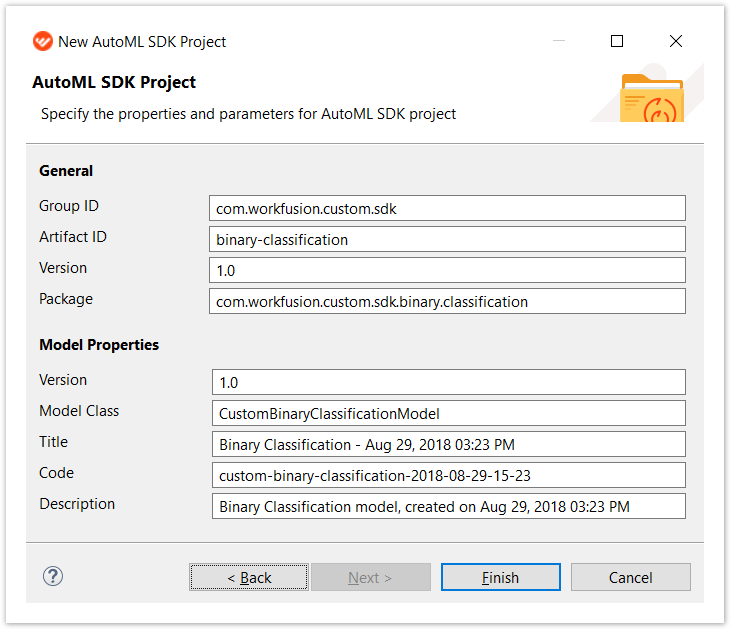Close the New AutoML SDK Project dialog

tap(676, 41)
